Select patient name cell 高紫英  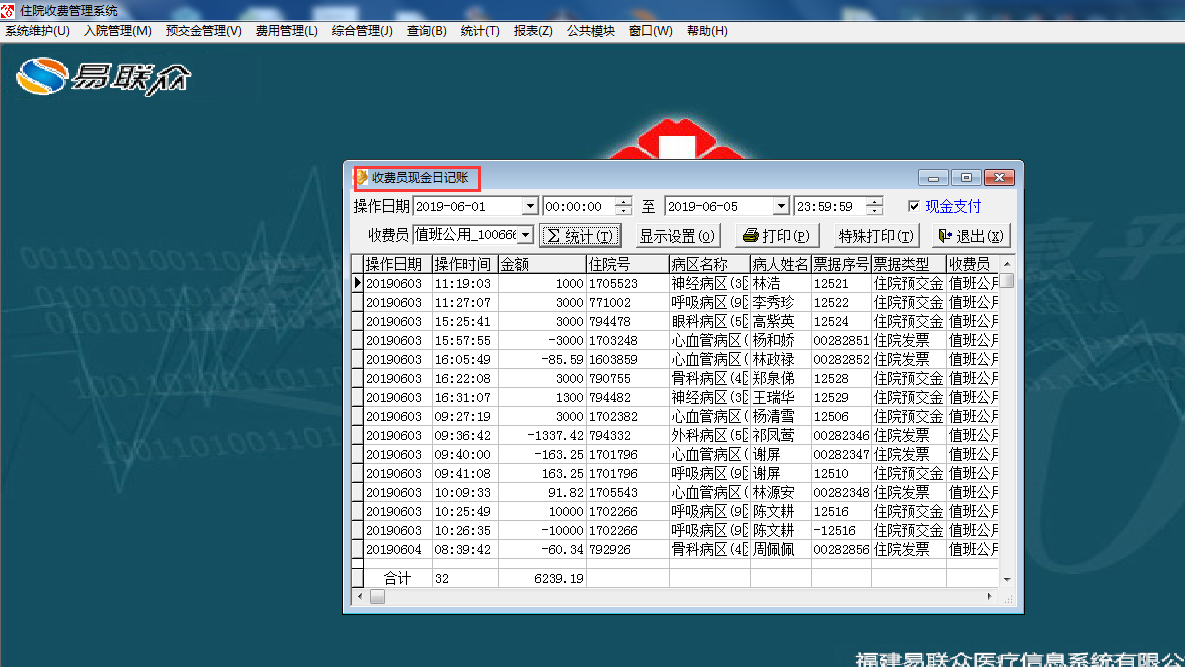(781, 321)
